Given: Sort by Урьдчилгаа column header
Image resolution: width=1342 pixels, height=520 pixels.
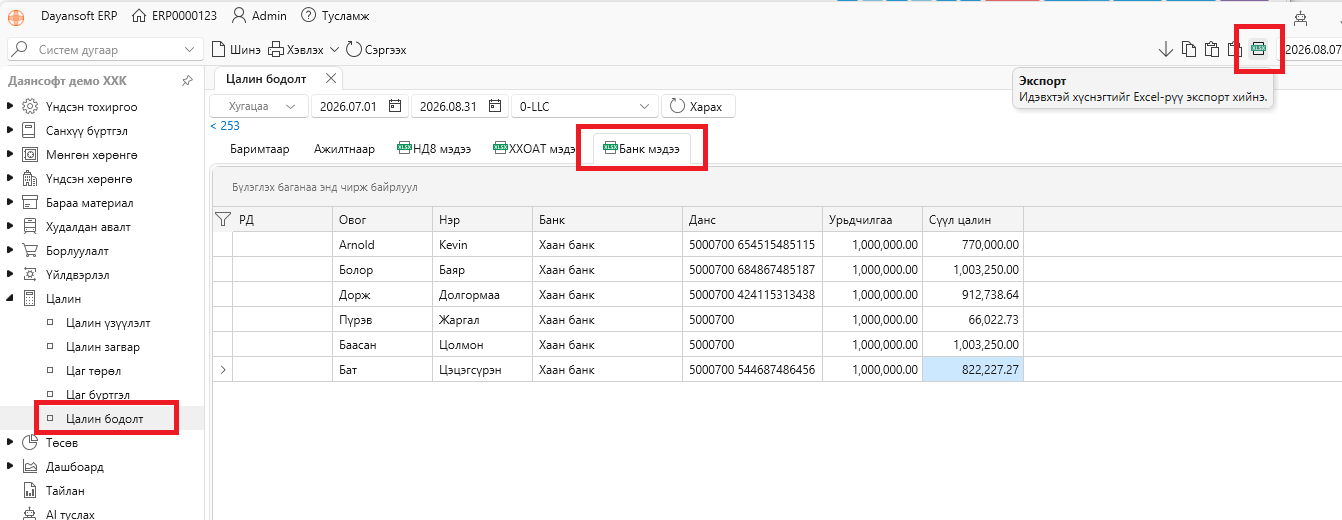Looking at the screenshot, I should pos(873,219).
